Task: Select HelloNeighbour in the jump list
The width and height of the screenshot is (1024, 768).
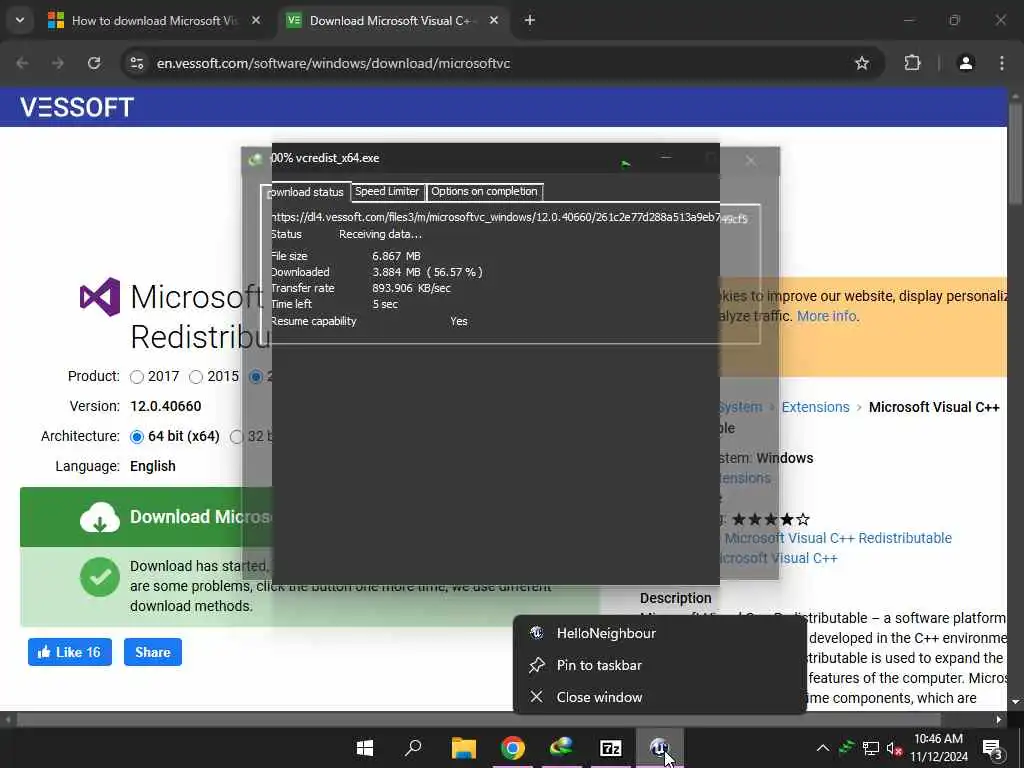Action: 660,633
